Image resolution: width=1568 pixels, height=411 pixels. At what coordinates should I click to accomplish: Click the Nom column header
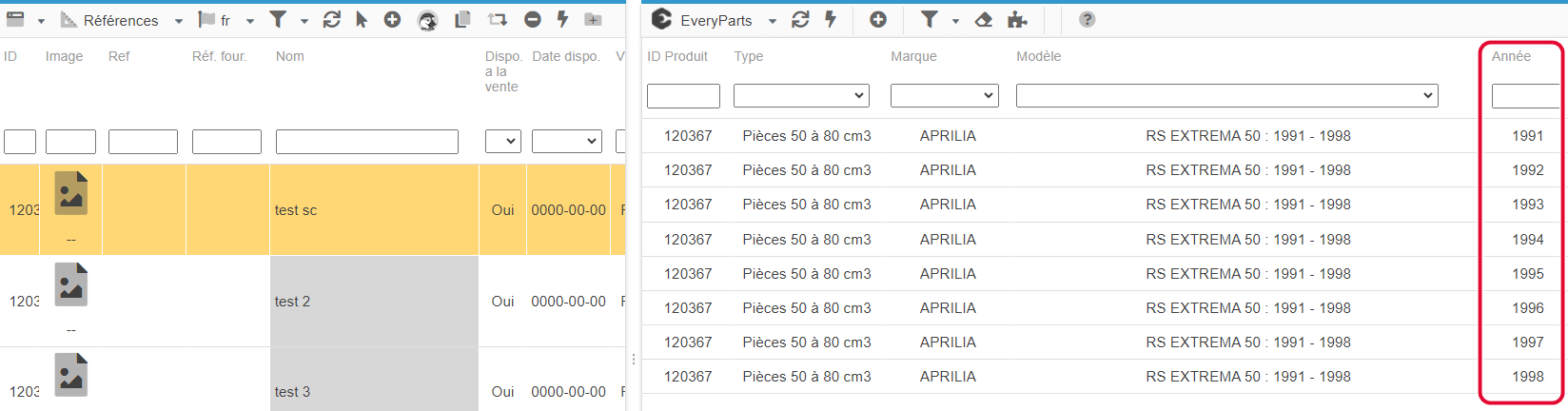pos(290,56)
